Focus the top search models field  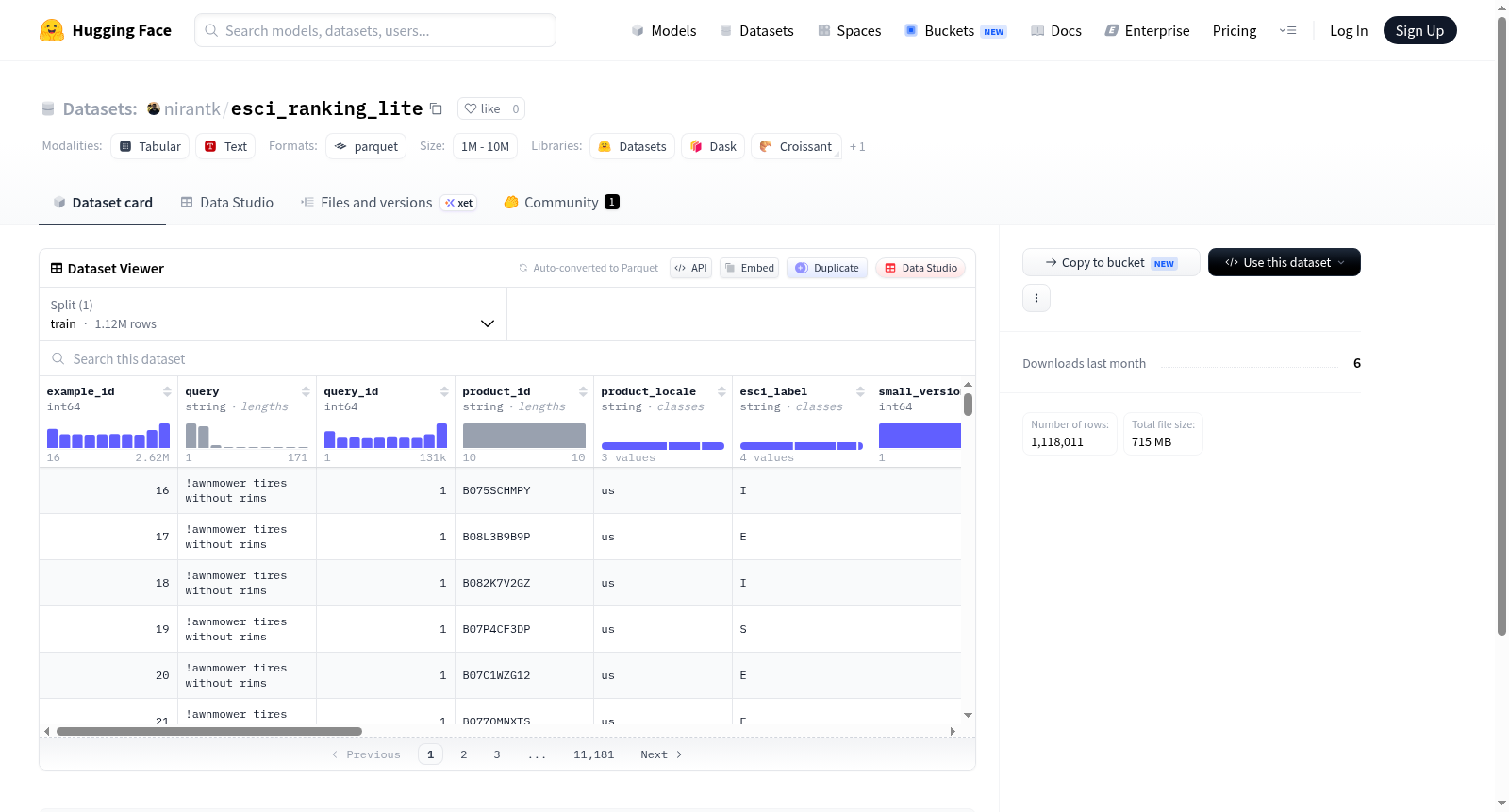tap(375, 30)
